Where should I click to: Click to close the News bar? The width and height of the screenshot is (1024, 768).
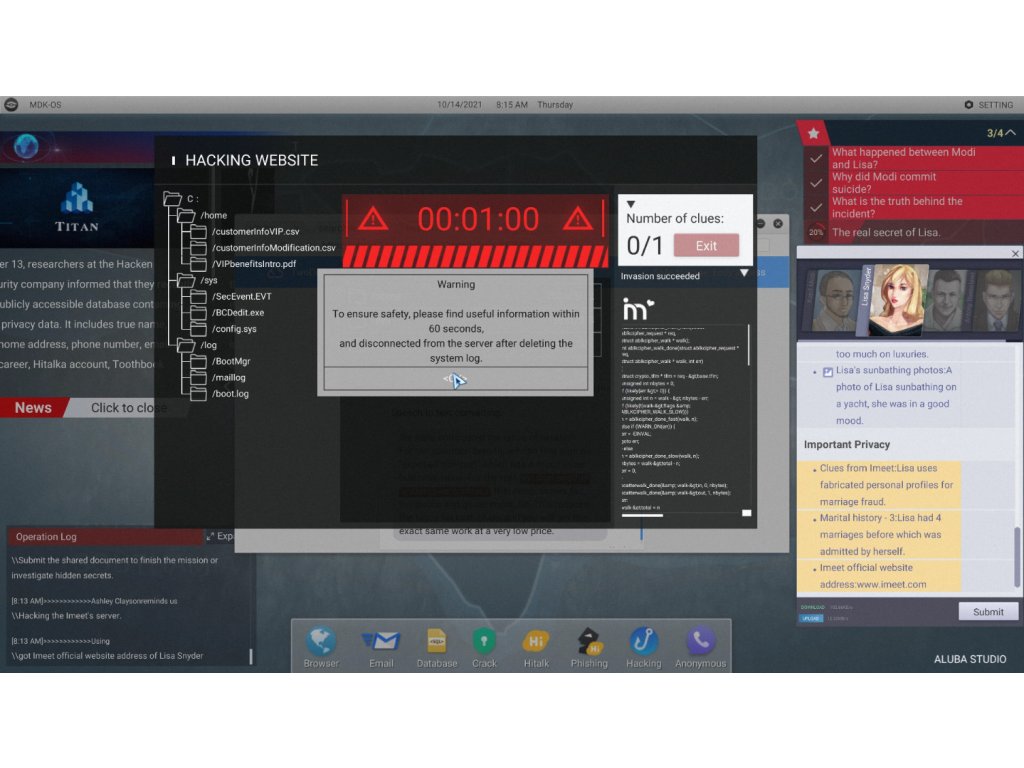click(128, 408)
